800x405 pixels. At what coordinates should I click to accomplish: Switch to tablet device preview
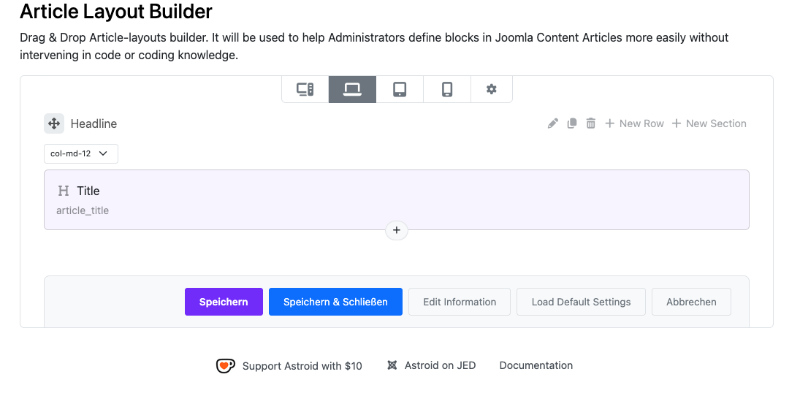(x=399, y=89)
